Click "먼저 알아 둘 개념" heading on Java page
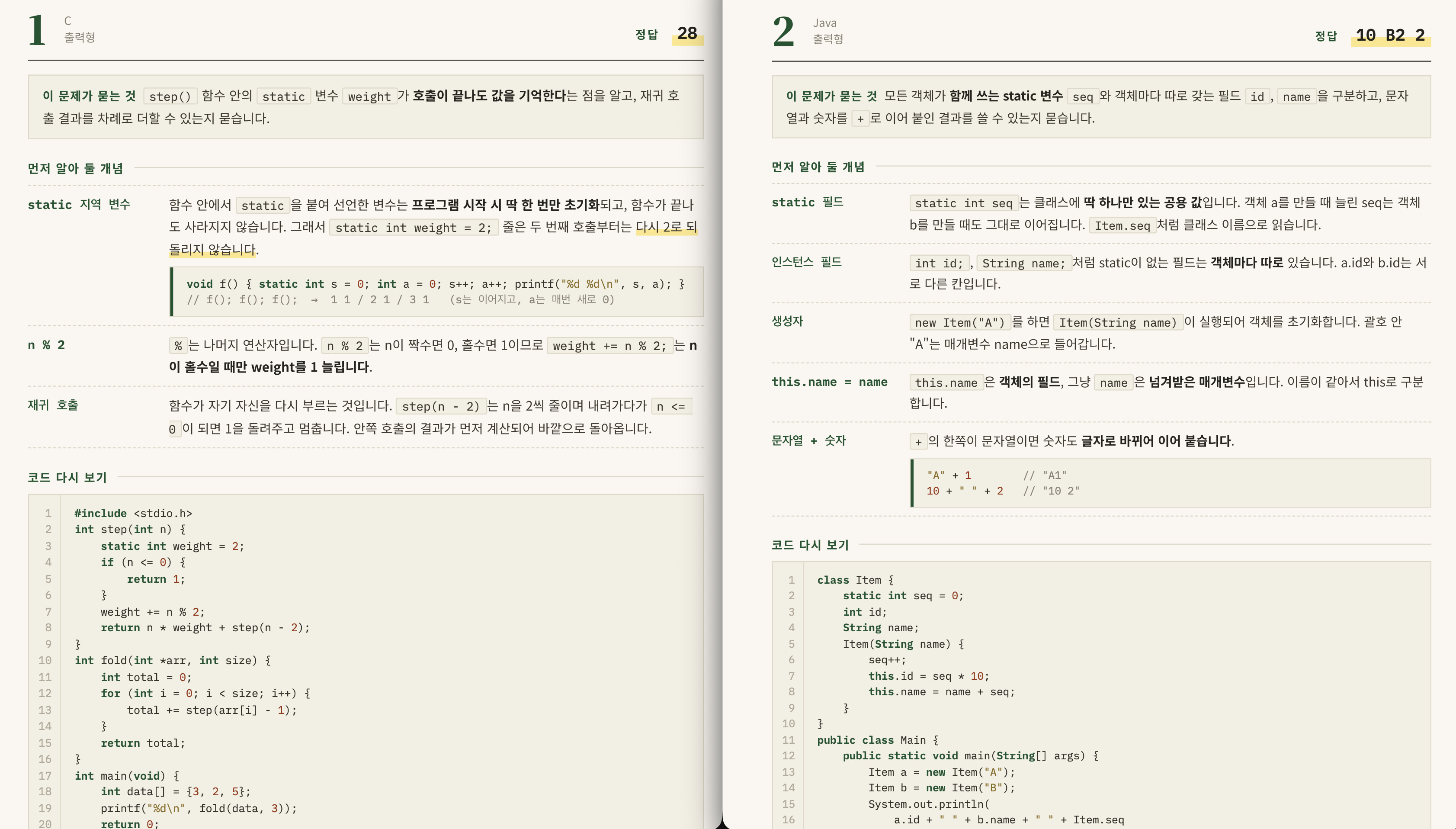 tap(818, 167)
